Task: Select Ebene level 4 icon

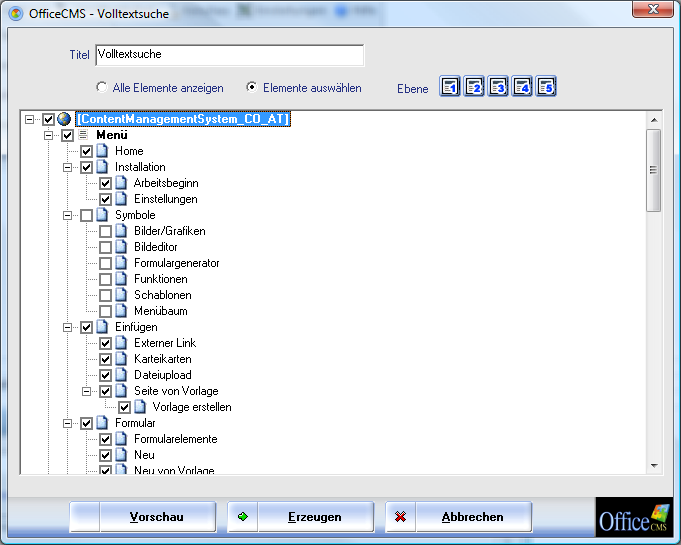Action: [x=522, y=86]
